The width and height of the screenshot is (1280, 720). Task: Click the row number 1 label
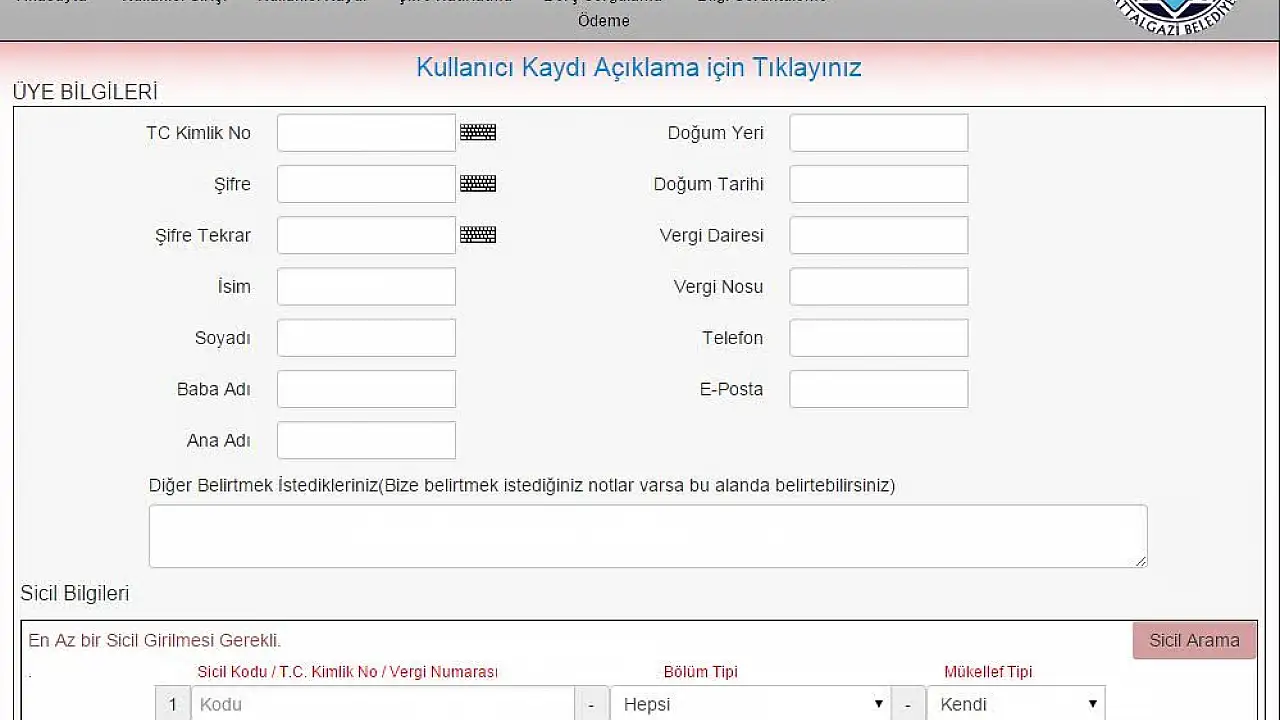click(172, 704)
